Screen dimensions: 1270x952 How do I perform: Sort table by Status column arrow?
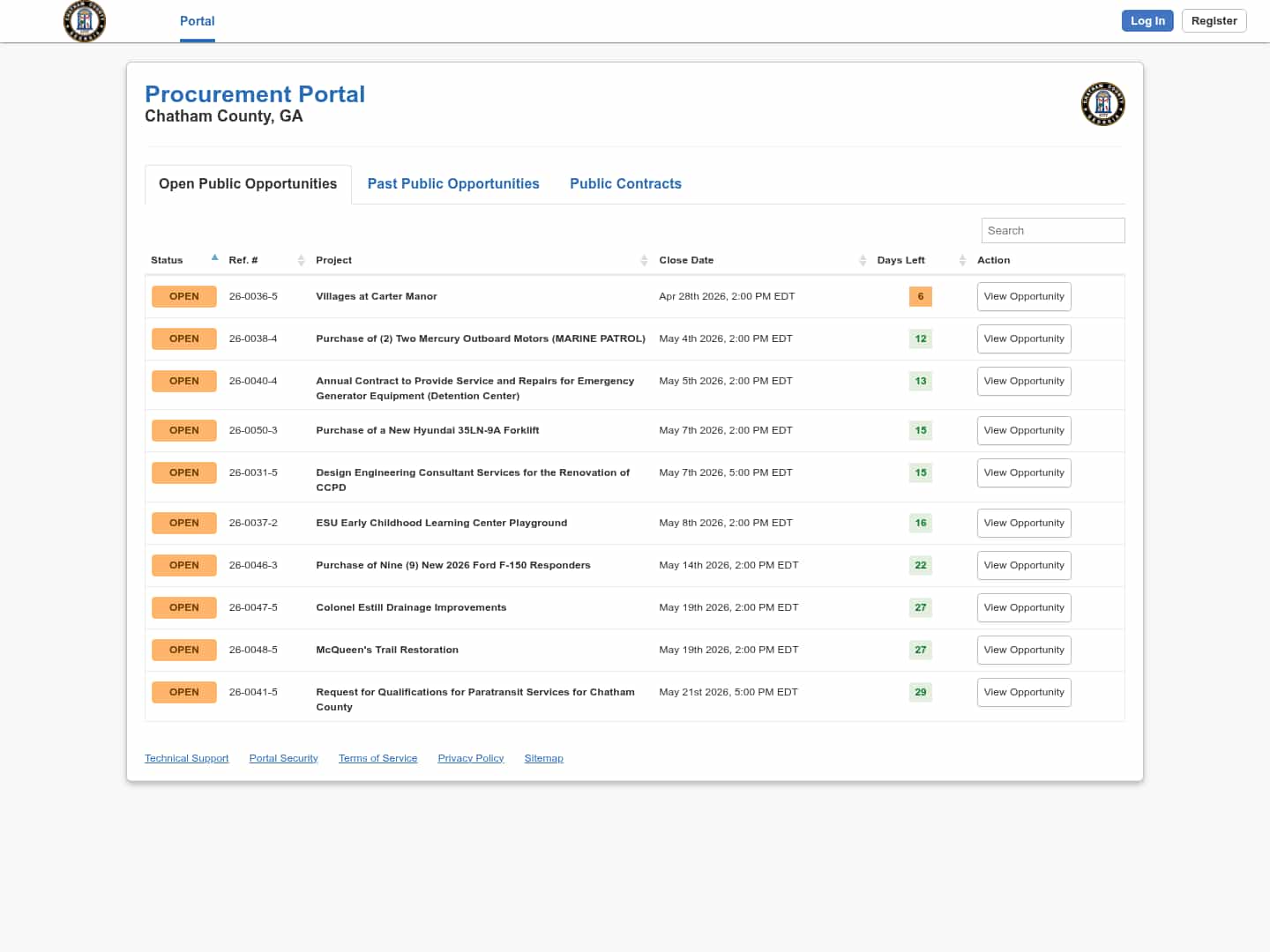click(214, 258)
